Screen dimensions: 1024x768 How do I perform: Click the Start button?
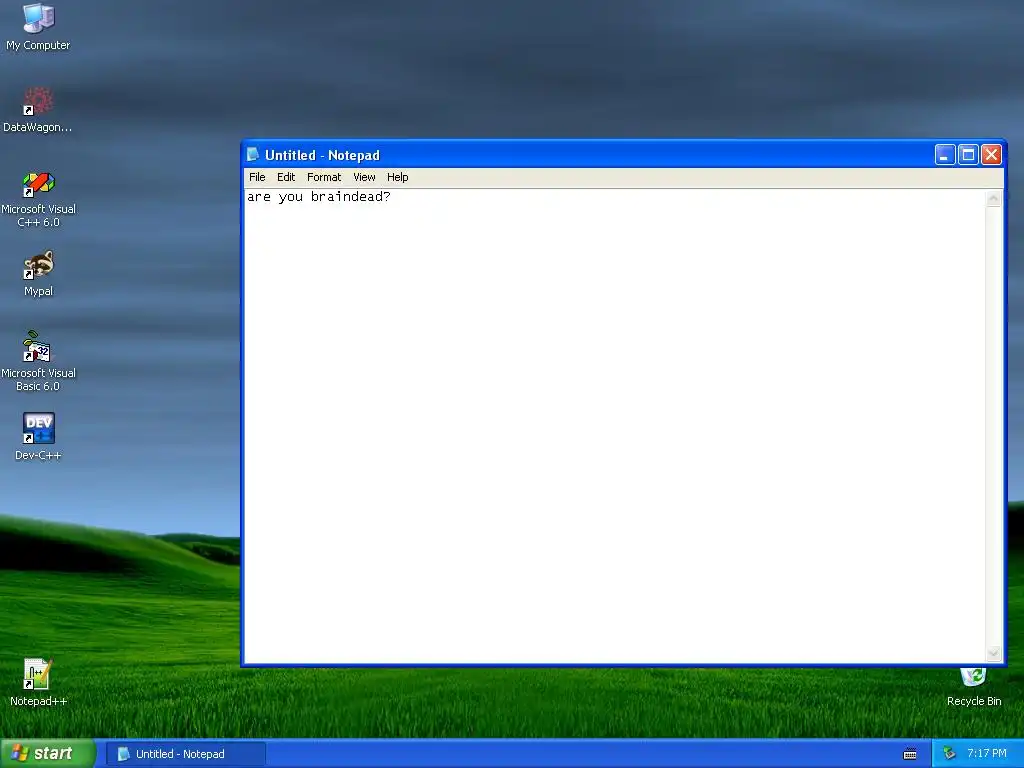click(x=47, y=754)
